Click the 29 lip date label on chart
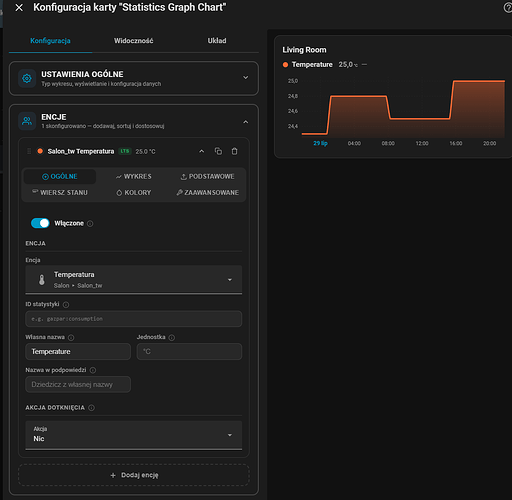Viewport: 512px width, 500px height. tap(320, 143)
